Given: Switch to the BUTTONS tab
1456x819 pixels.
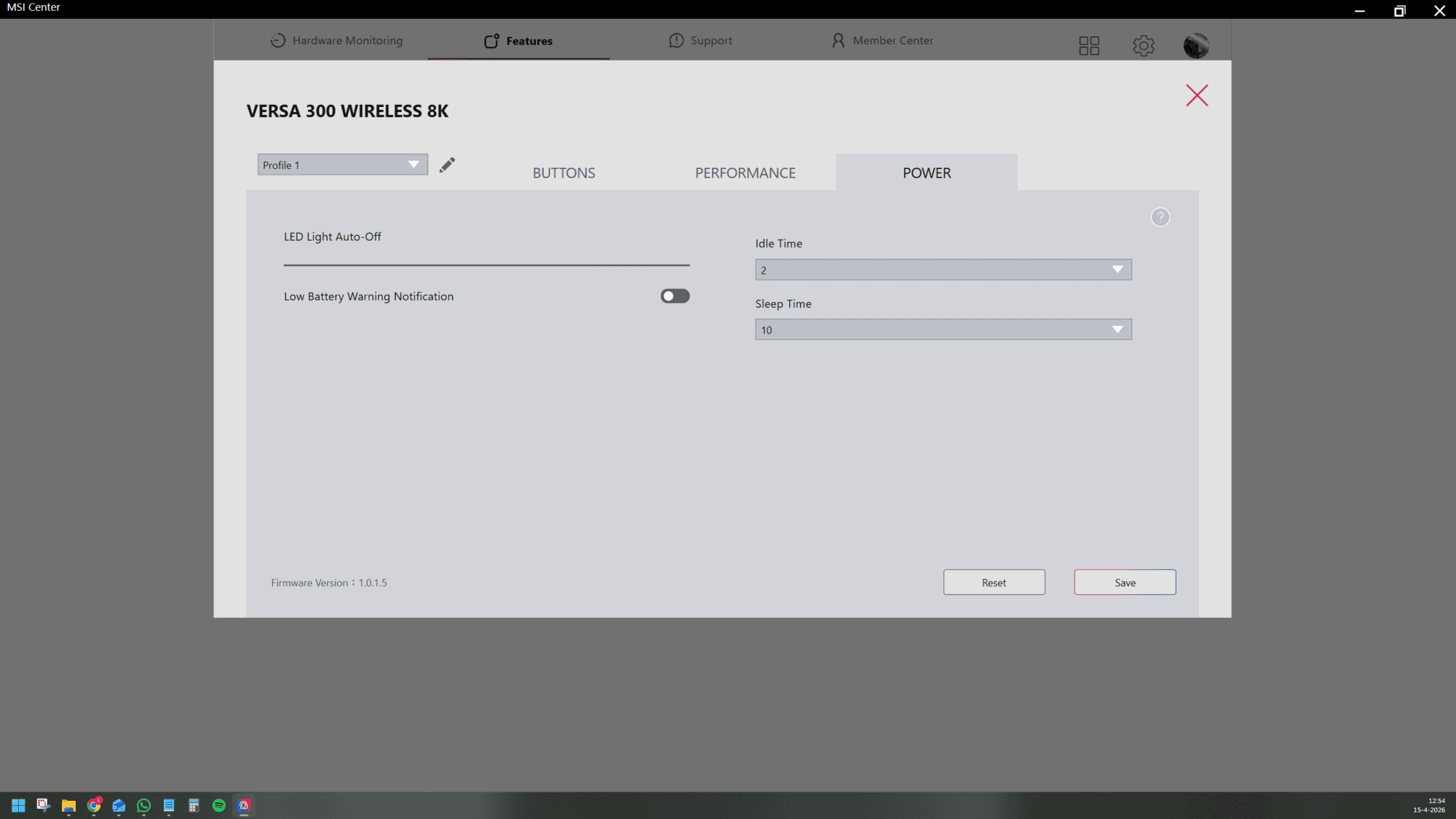Looking at the screenshot, I should (563, 173).
